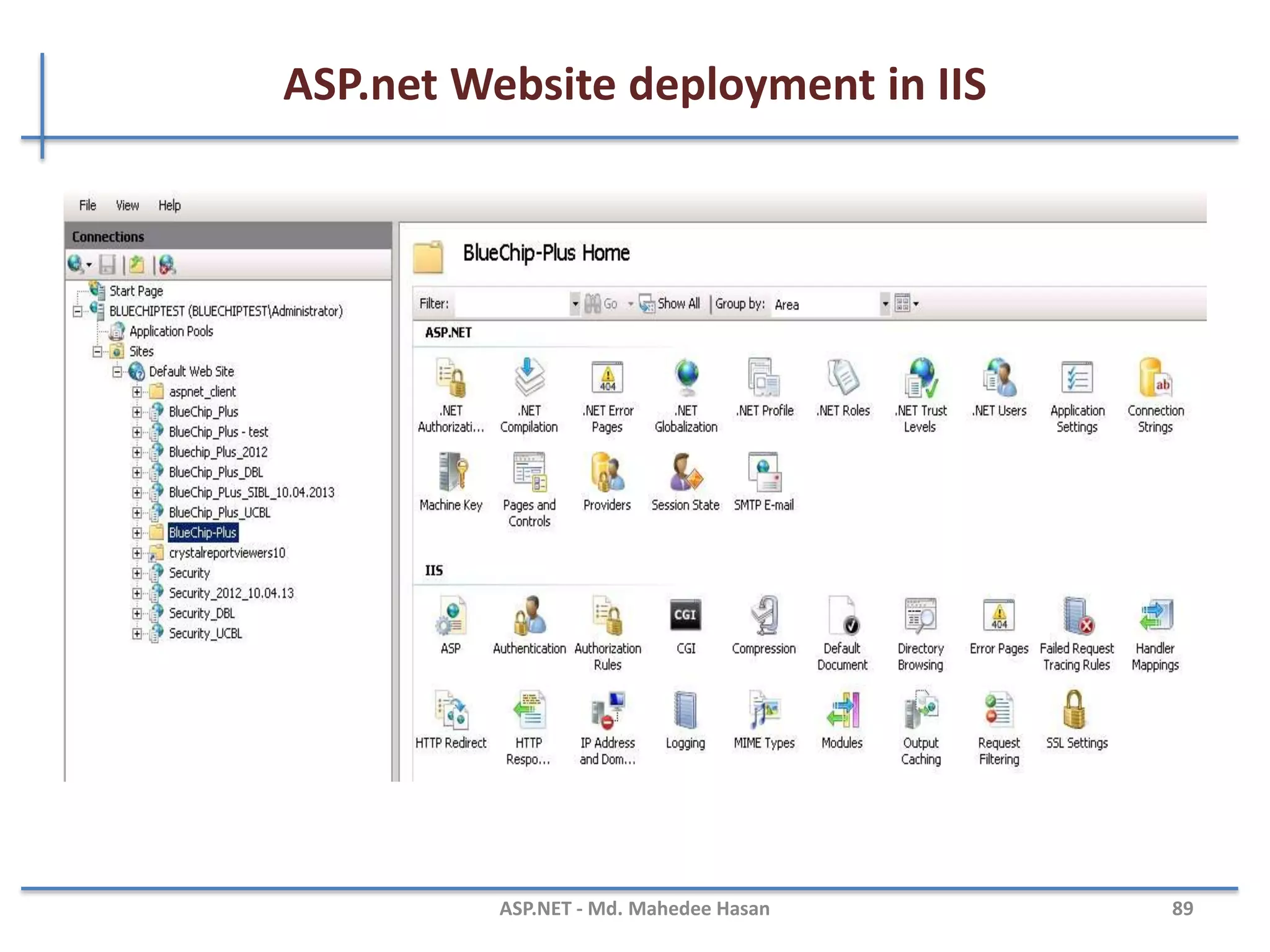Image resolution: width=1270 pixels, height=952 pixels.
Task: Open the Help menu
Action: tap(169, 206)
